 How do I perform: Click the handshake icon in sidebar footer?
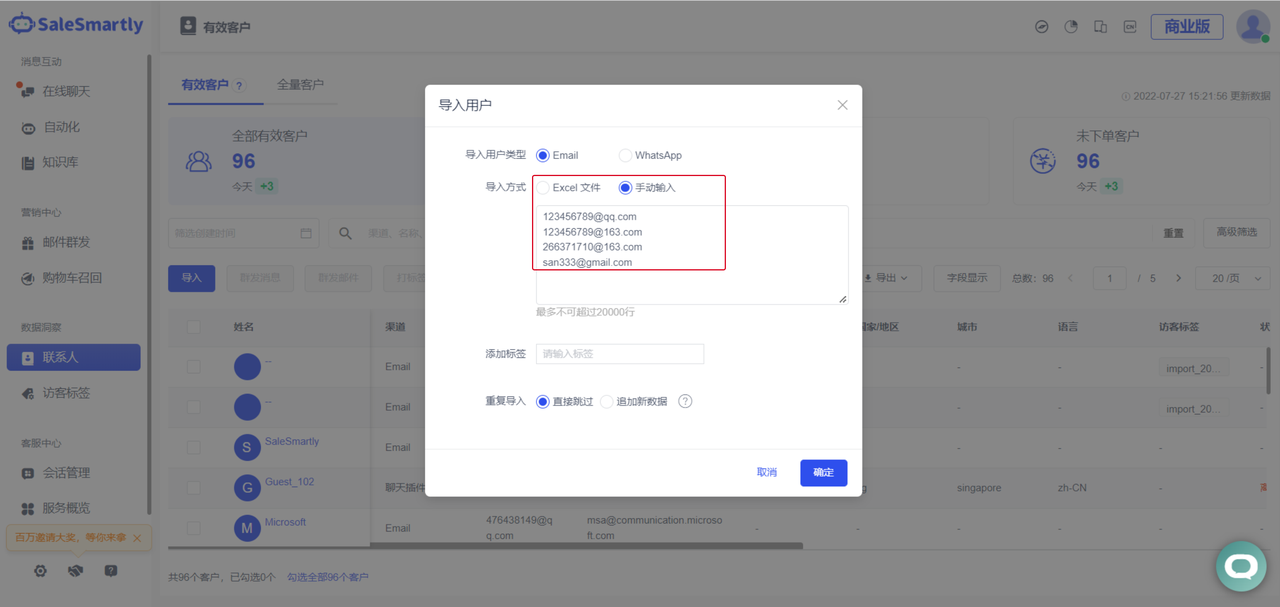75,571
